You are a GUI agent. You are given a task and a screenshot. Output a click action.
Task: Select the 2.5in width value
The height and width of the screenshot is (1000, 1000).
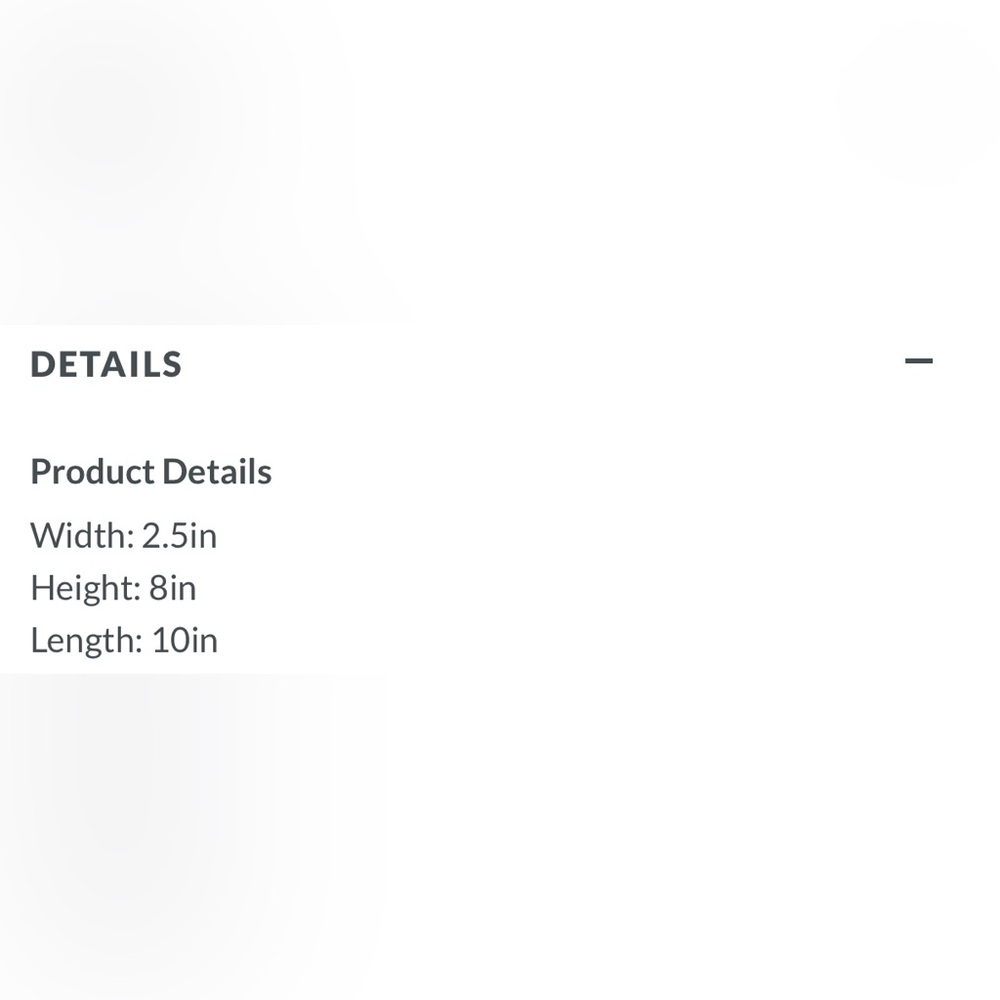(x=179, y=536)
